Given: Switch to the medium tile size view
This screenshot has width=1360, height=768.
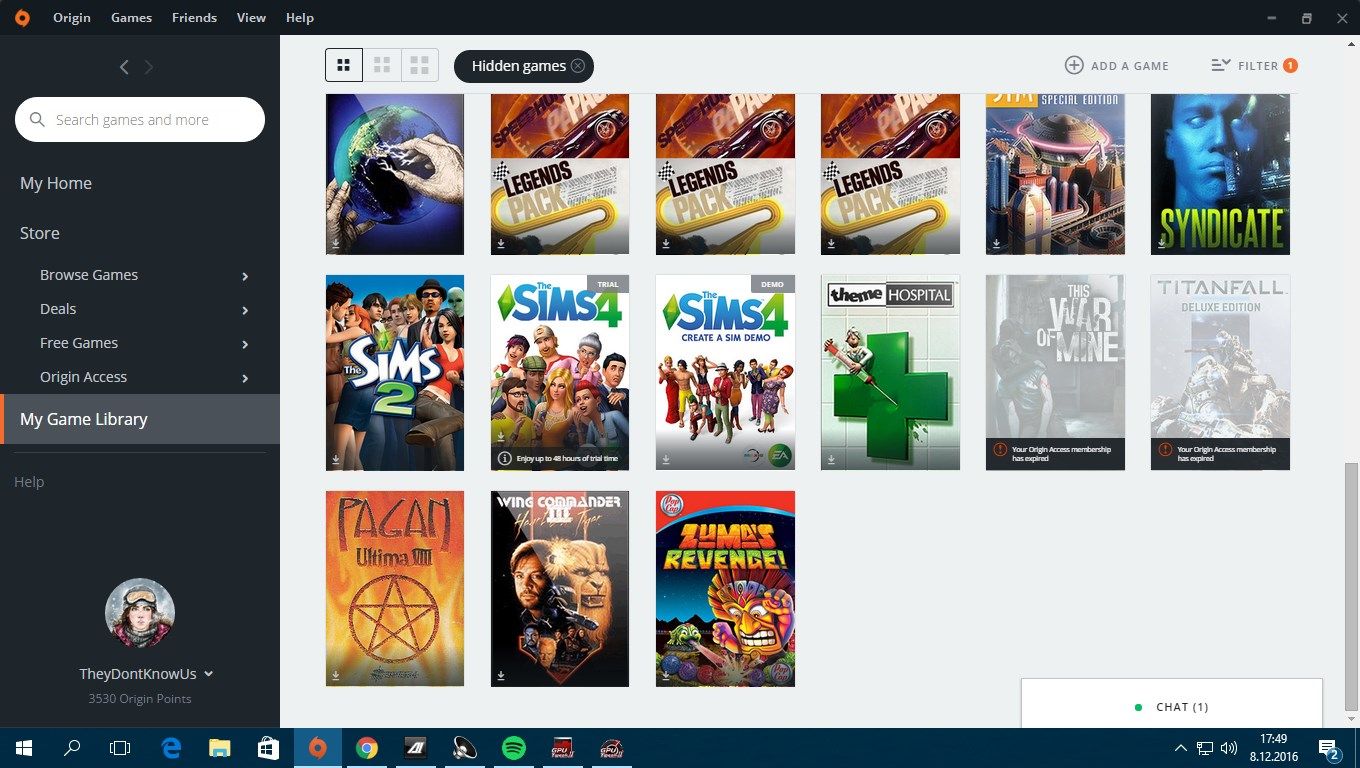Looking at the screenshot, I should coord(382,66).
